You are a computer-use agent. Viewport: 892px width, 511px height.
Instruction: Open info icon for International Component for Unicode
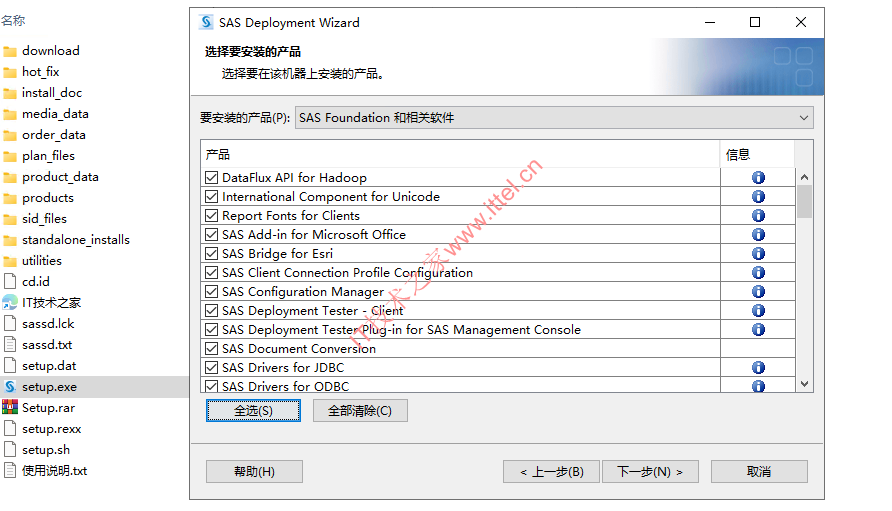[758, 196]
